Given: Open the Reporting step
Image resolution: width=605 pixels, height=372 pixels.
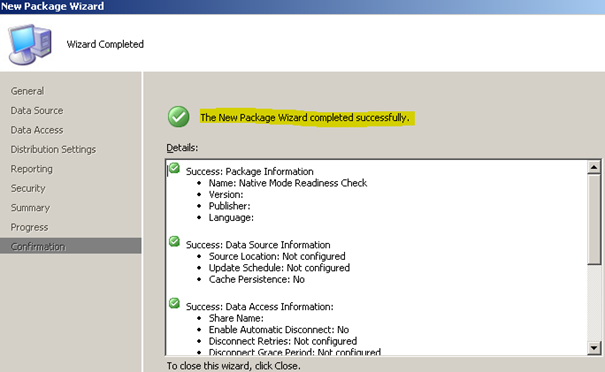Looking at the screenshot, I should coord(32,169).
